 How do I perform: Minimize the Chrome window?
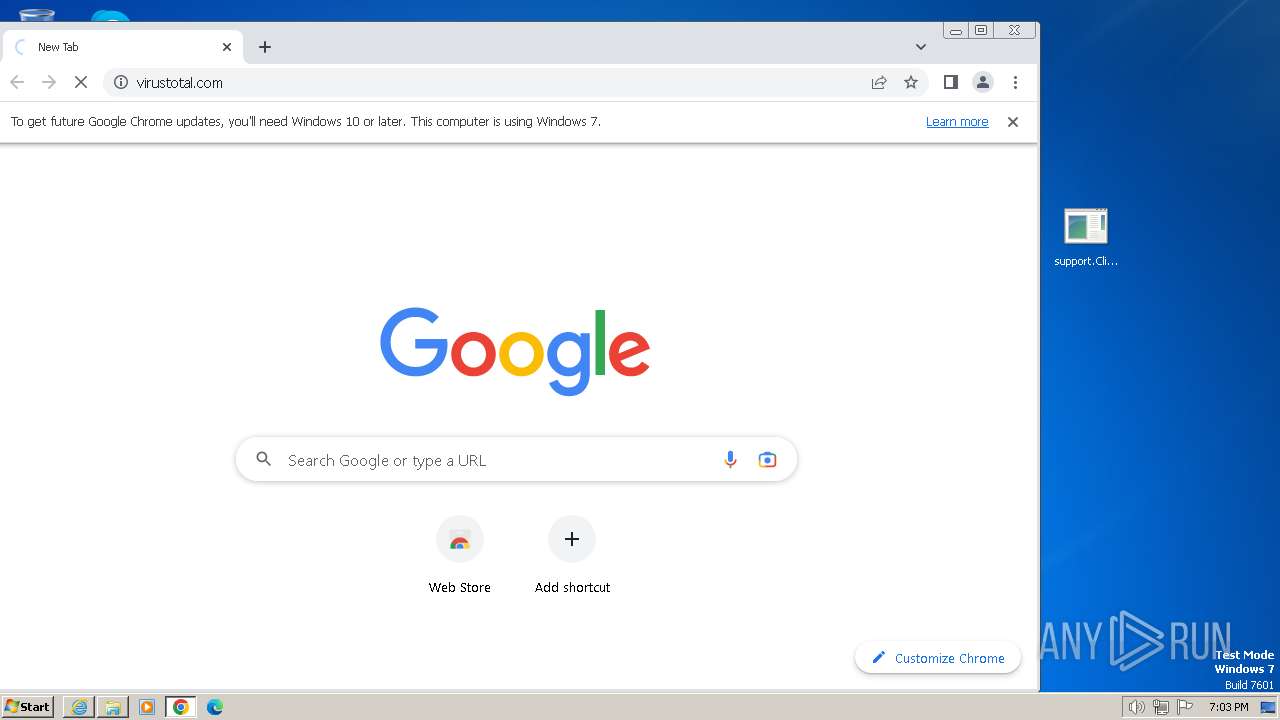tap(956, 31)
